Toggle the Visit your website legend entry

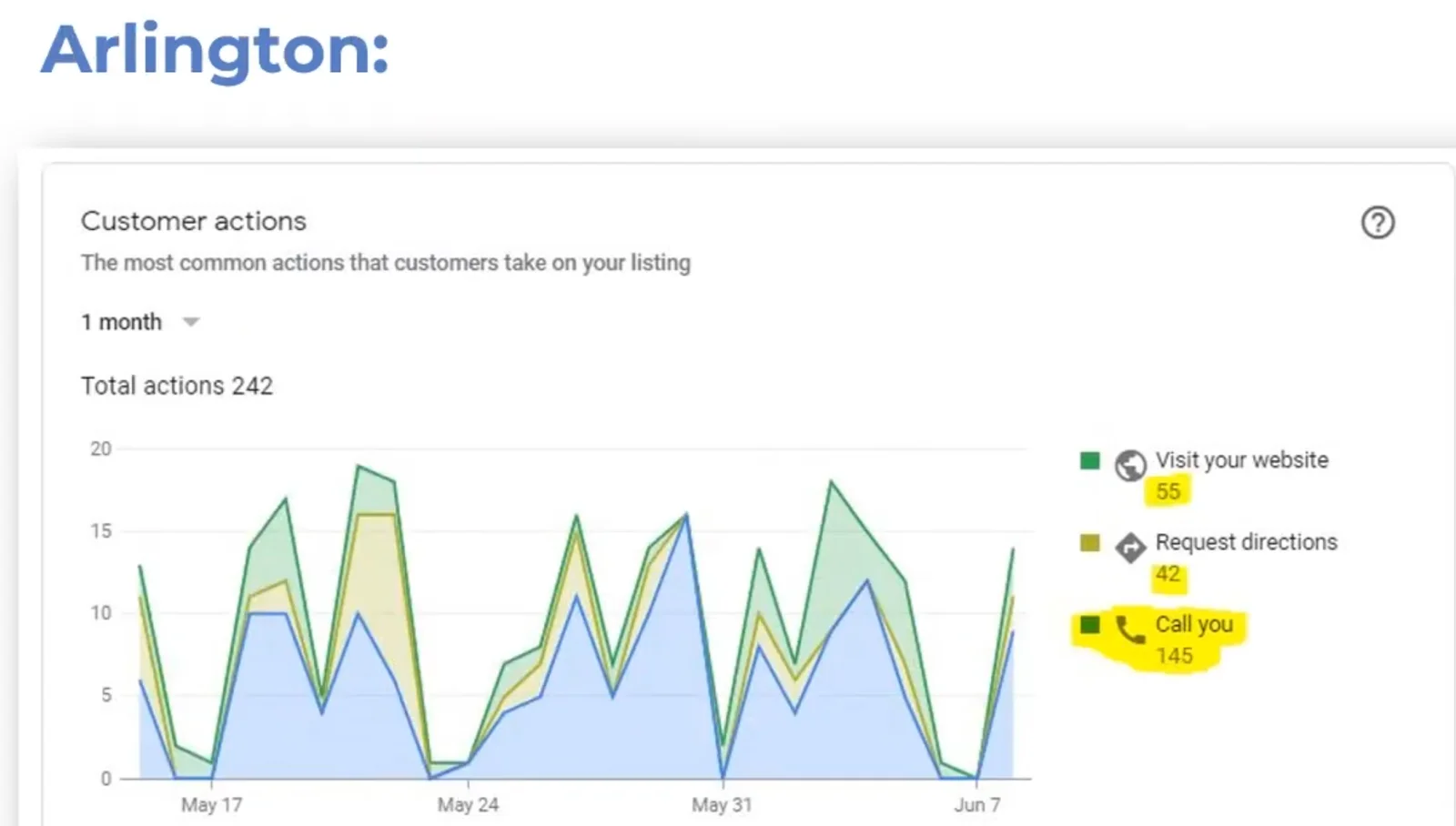pos(1240,460)
